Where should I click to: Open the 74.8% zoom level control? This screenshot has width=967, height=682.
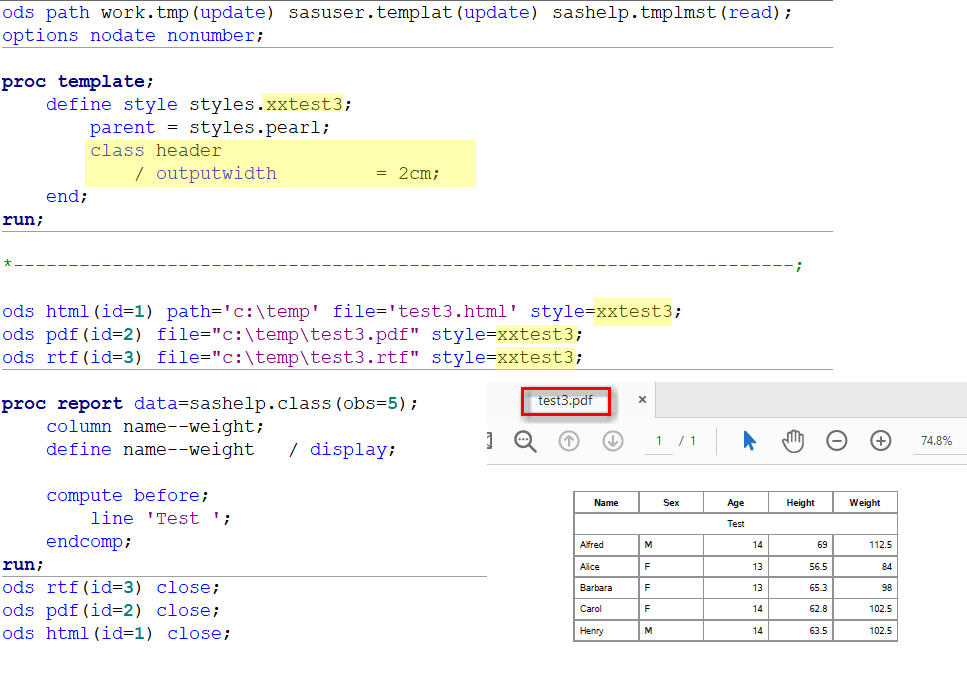click(x=938, y=440)
